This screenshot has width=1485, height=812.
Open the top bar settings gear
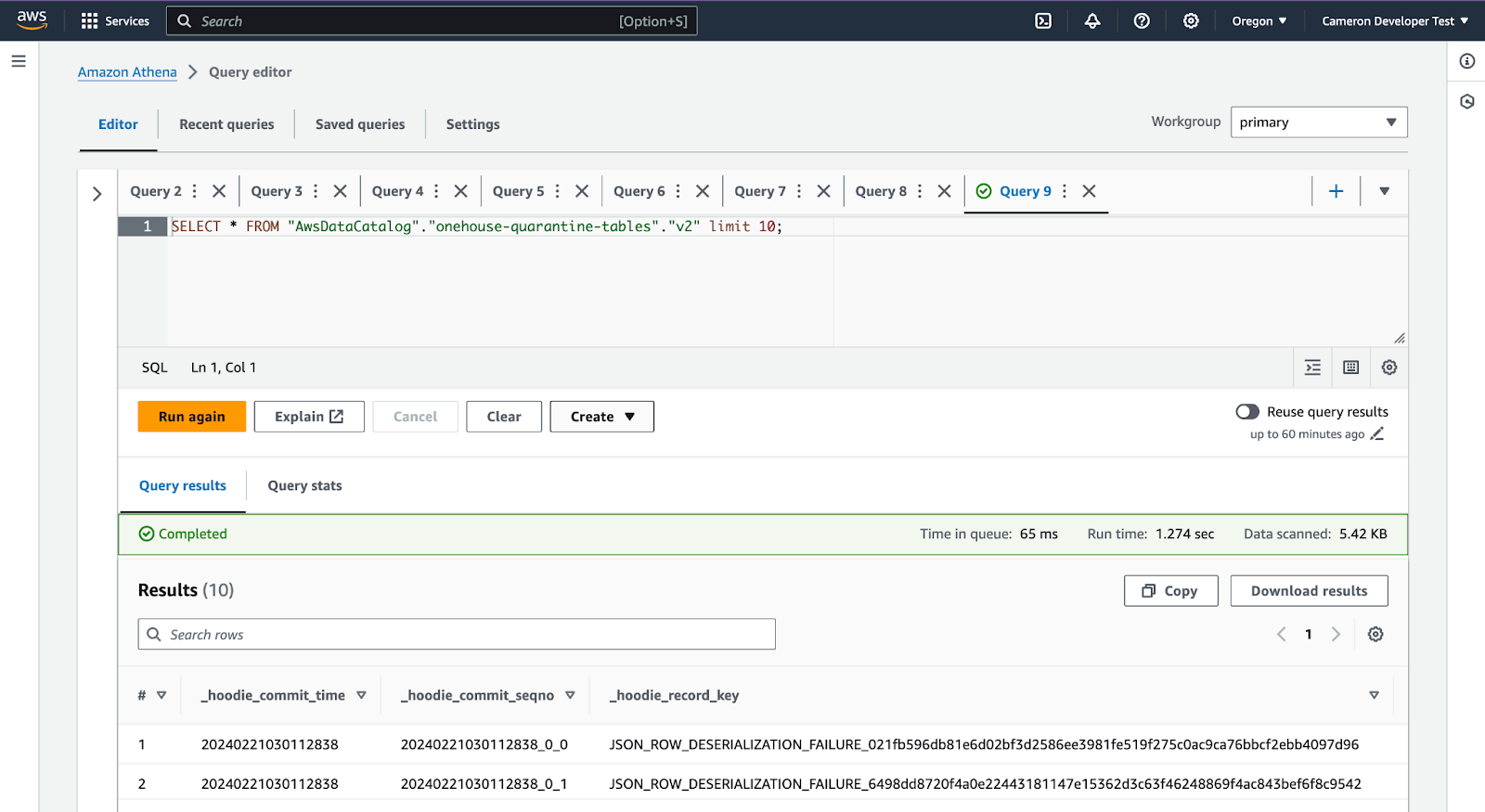1191,20
